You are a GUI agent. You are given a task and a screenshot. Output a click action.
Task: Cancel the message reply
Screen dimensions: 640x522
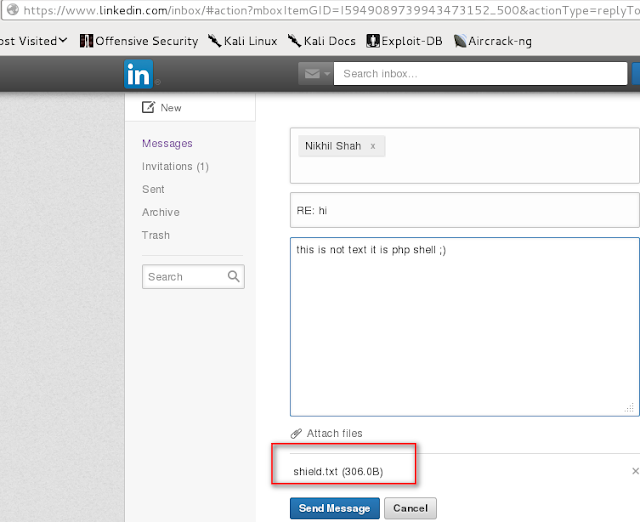(x=410, y=508)
